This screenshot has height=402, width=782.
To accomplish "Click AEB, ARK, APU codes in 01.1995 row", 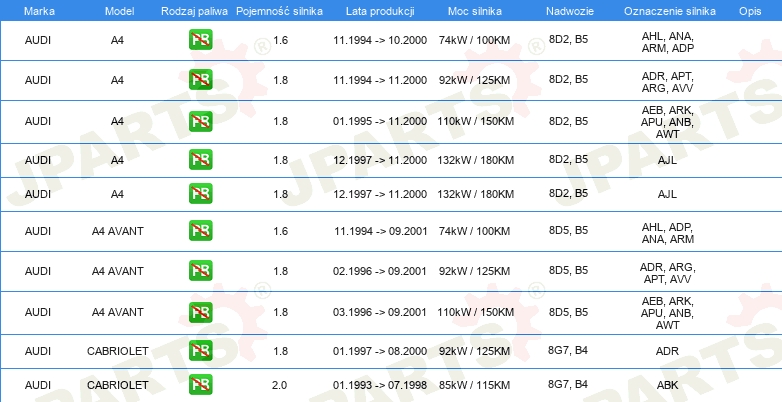I will click(x=667, y=122).
